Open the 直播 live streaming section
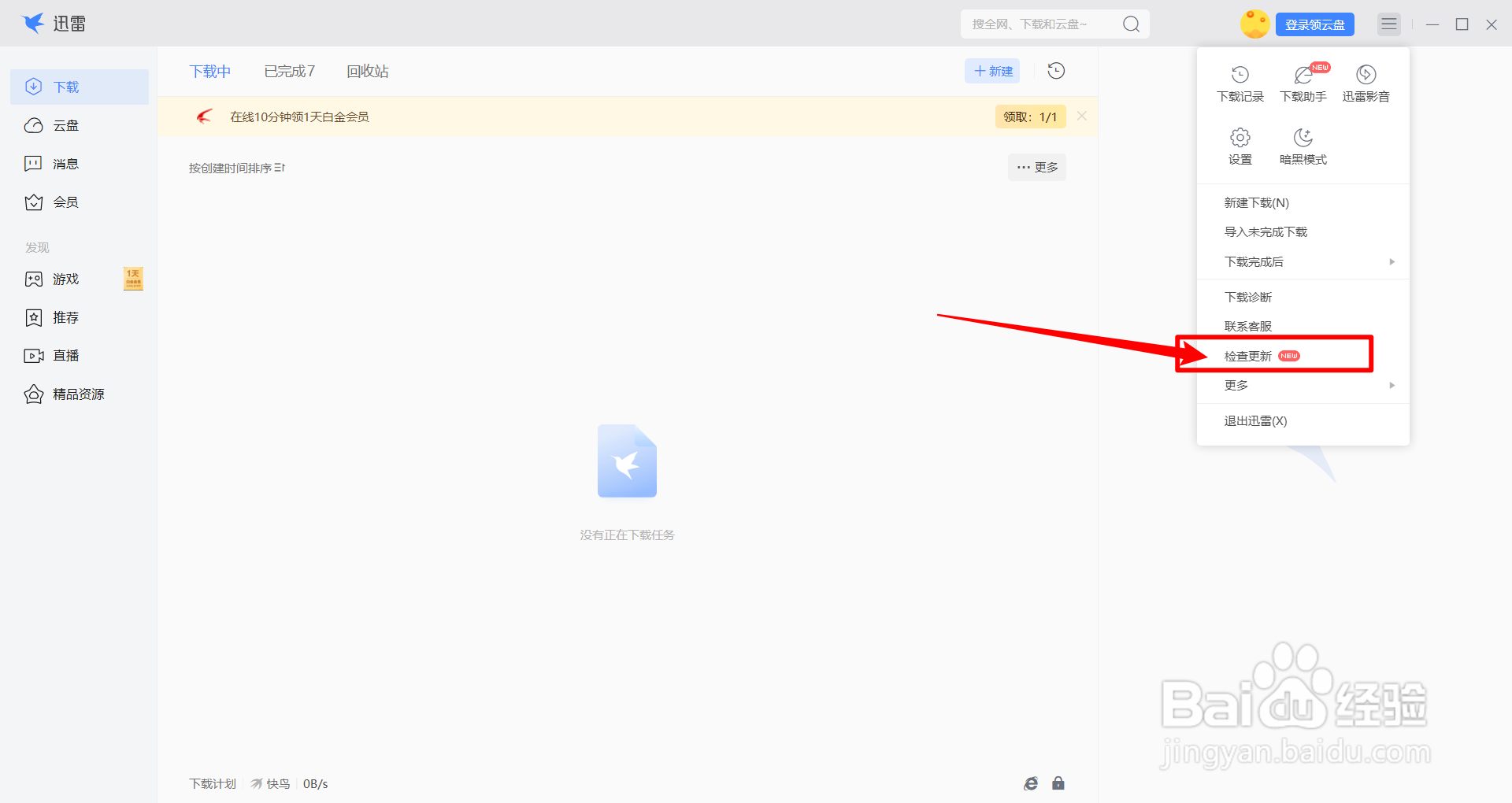The image size is (1512, 803). [80, 356]
